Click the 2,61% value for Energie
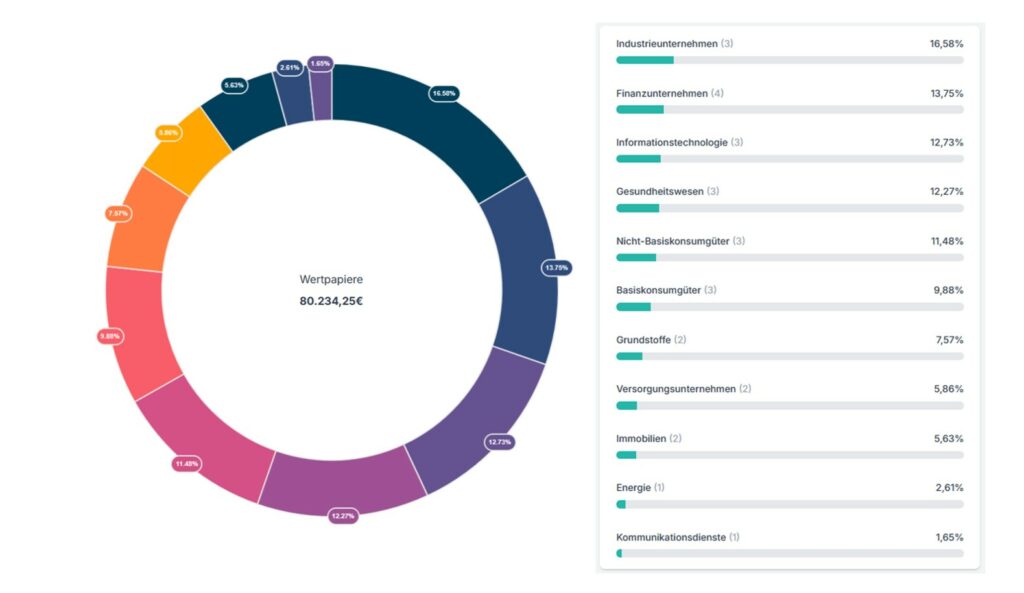 point(950,487)
